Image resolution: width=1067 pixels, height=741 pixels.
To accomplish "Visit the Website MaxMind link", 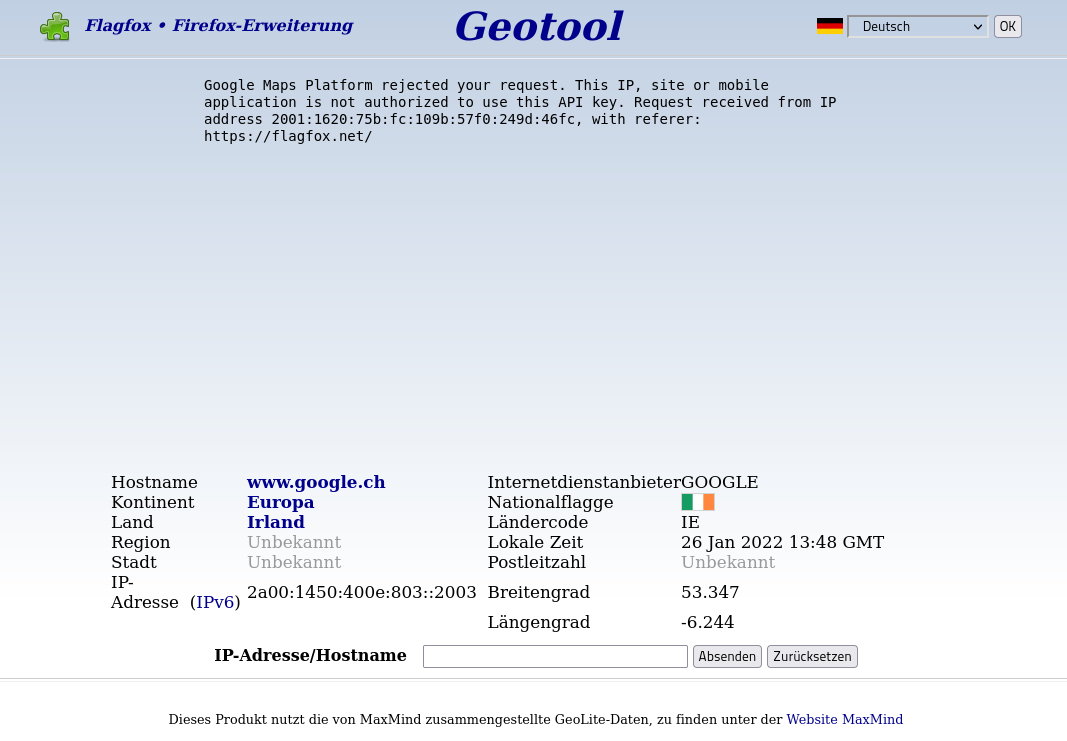I will point(844,719).
